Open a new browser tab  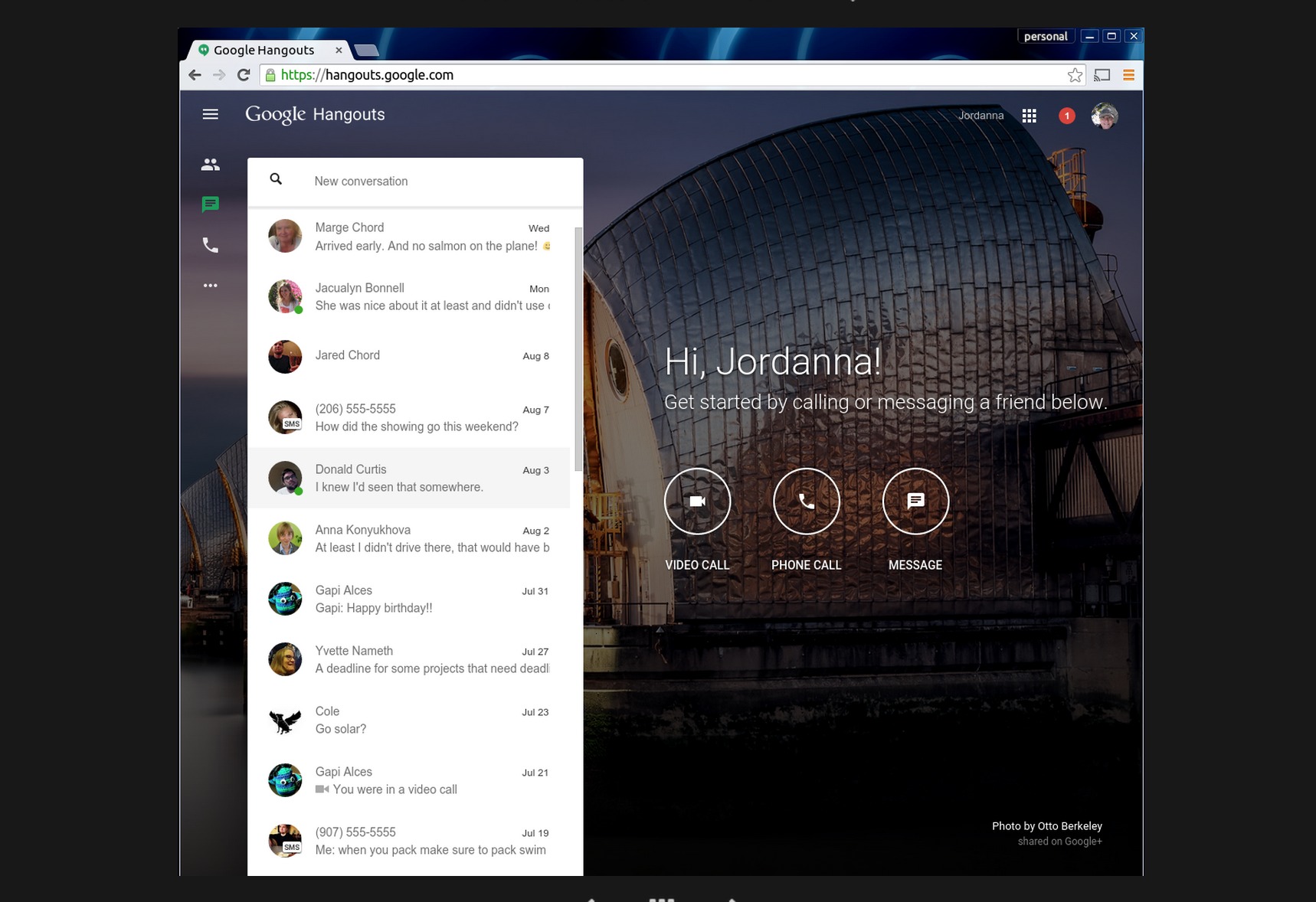366,51
